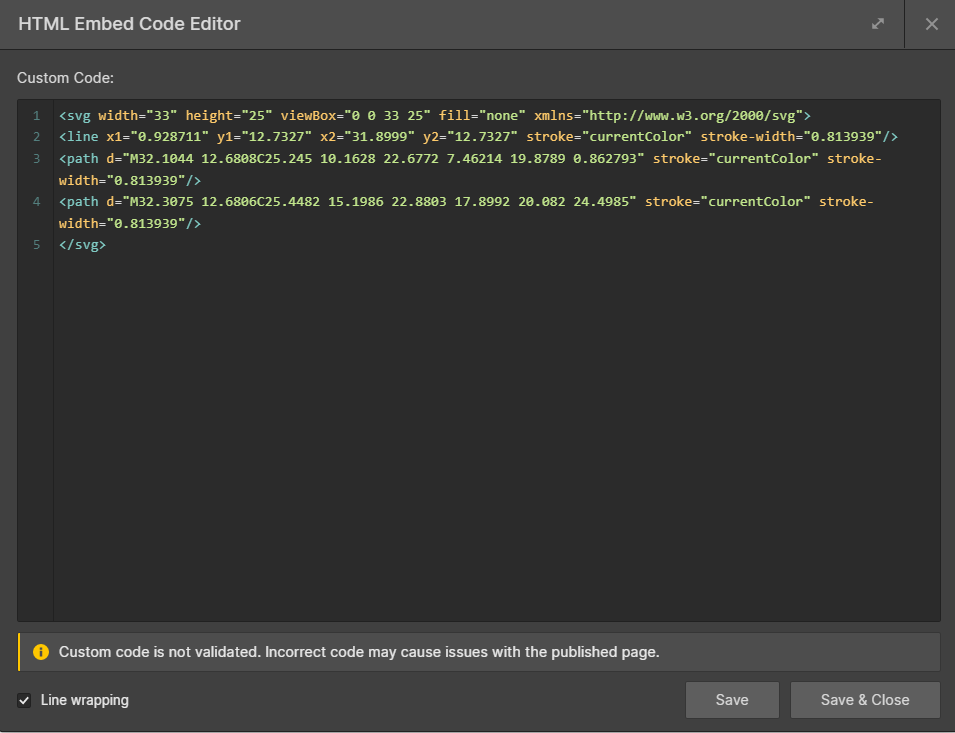Click the code validation warning message

359,652
